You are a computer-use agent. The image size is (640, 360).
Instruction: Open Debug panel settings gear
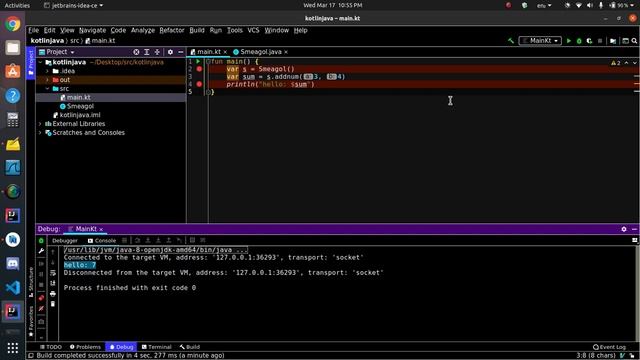[x=624, y=229]
